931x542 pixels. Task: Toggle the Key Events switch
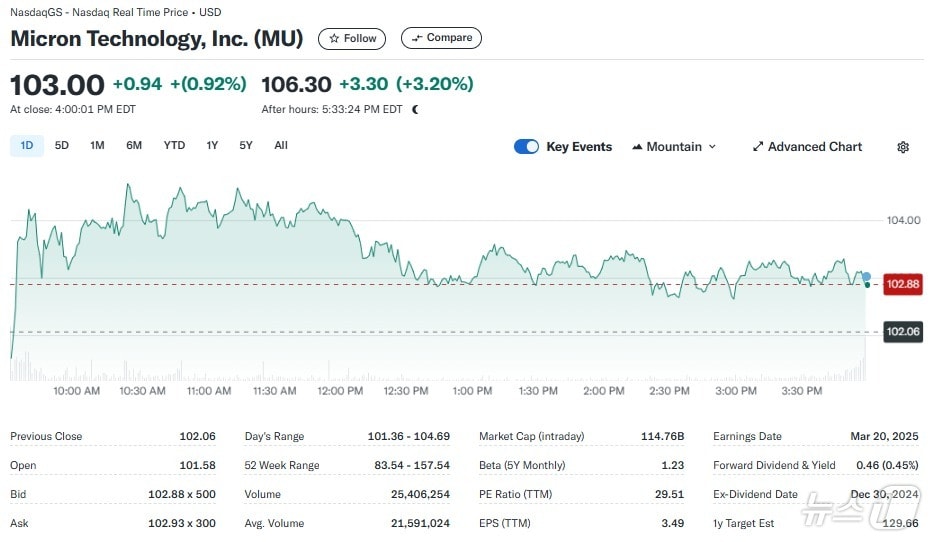click(x=526, y=147)
